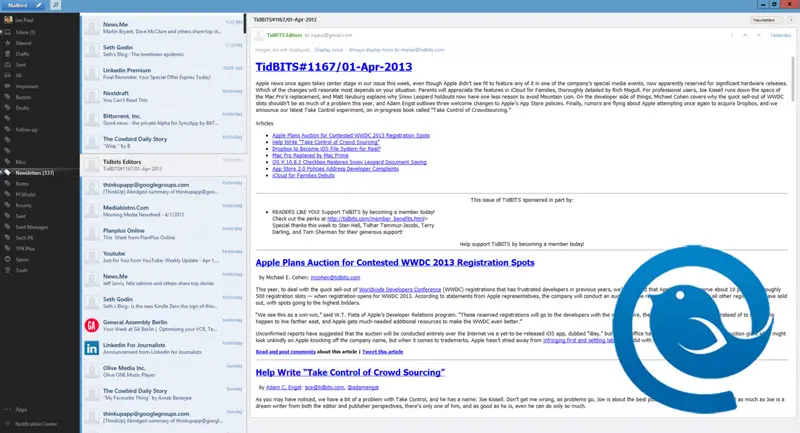Image resolution: width=800 pixels, height=433 pixels.
Task: Click the mcohen@tidbits.com email link
Action: [x=335, y=277]
